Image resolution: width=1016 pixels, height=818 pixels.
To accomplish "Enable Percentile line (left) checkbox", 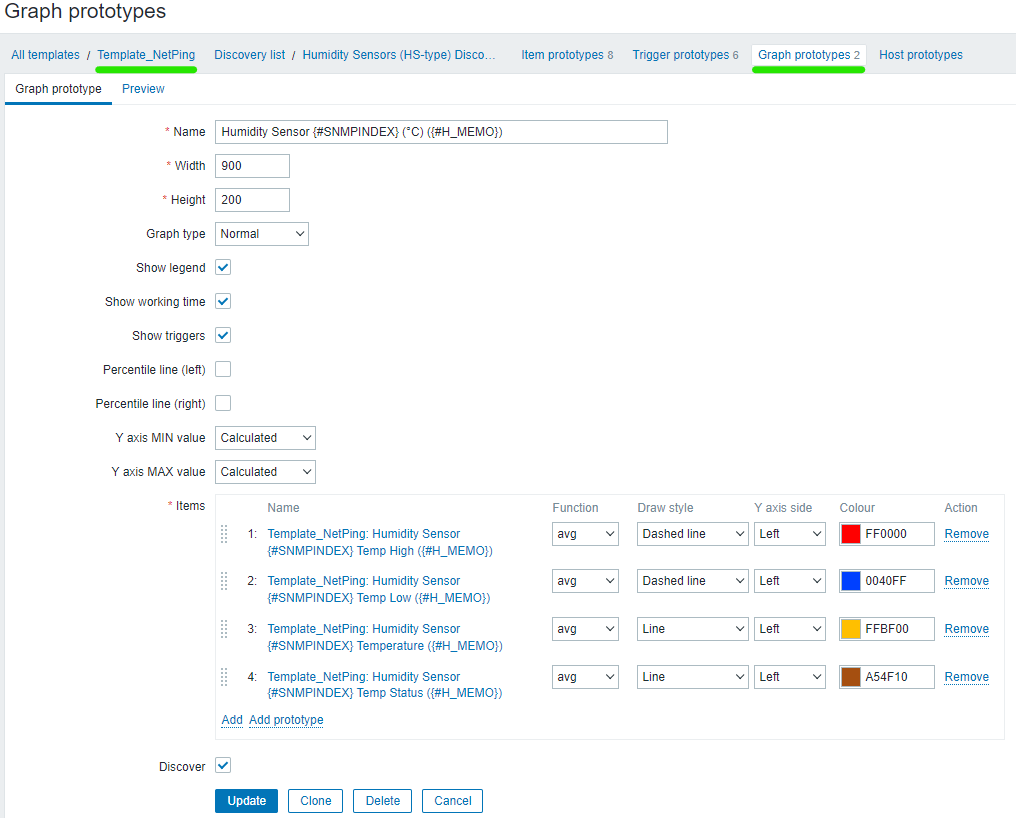I will [223, 370].
